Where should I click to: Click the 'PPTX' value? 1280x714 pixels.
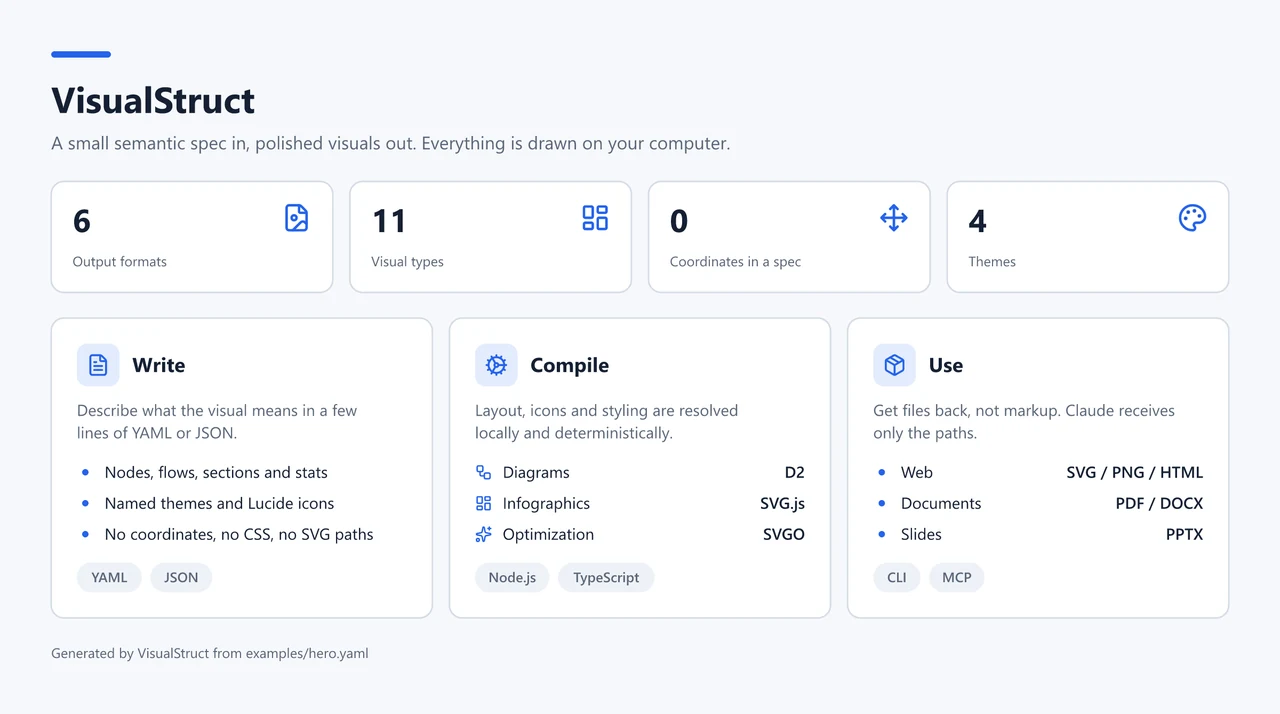tap(1184, 535)
